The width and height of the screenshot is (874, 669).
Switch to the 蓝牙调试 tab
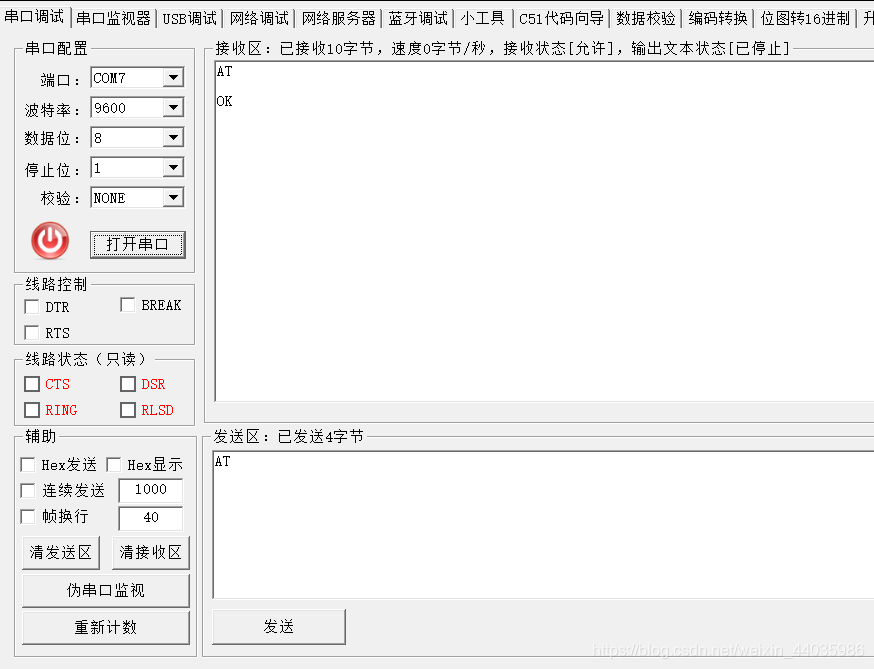click(x=418, y=18)
